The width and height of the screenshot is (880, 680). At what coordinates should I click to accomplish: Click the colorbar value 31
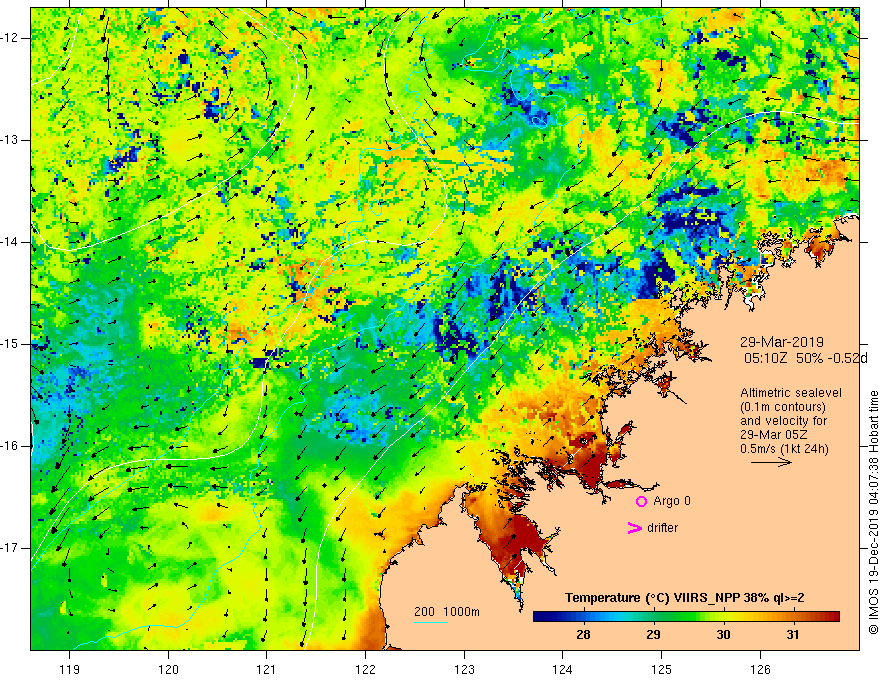coord(792,635)
